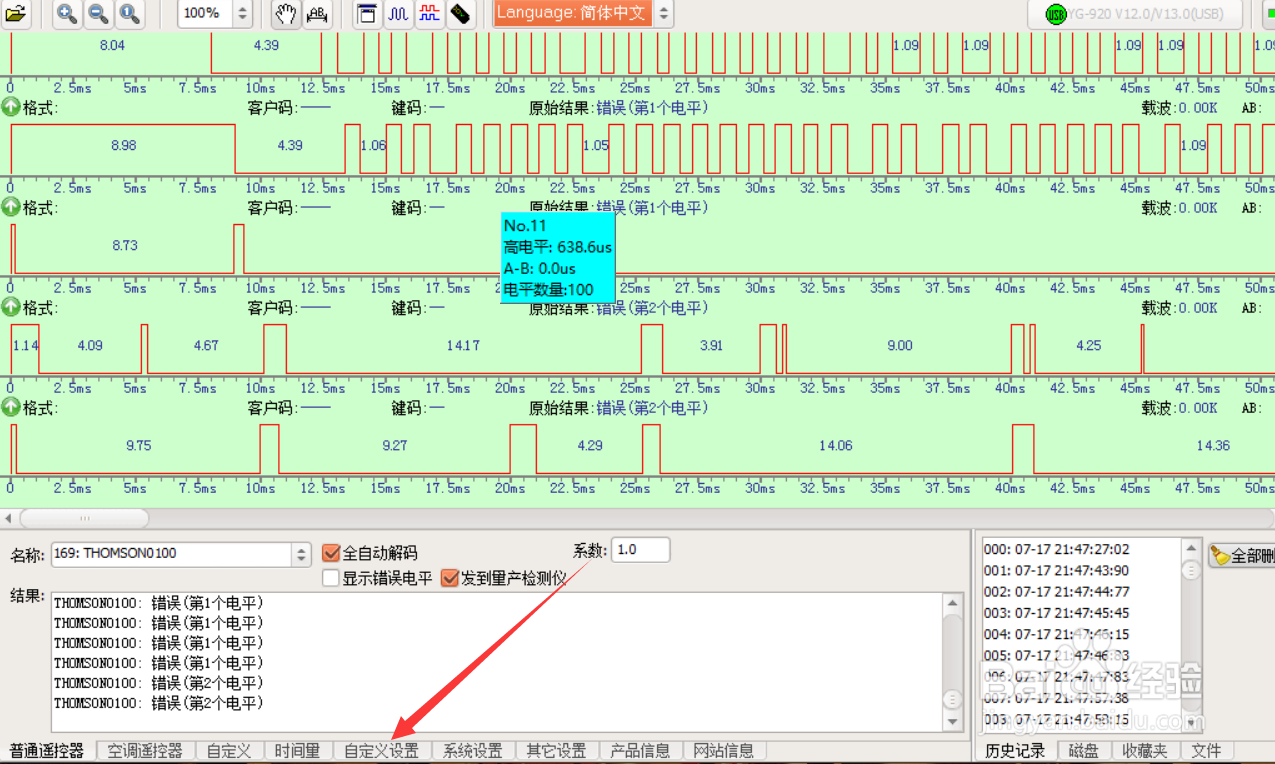The width and height of the screenshot is (1275, 764).
Task: Zoom out with the minus magnifier
Action: [98, 13]
